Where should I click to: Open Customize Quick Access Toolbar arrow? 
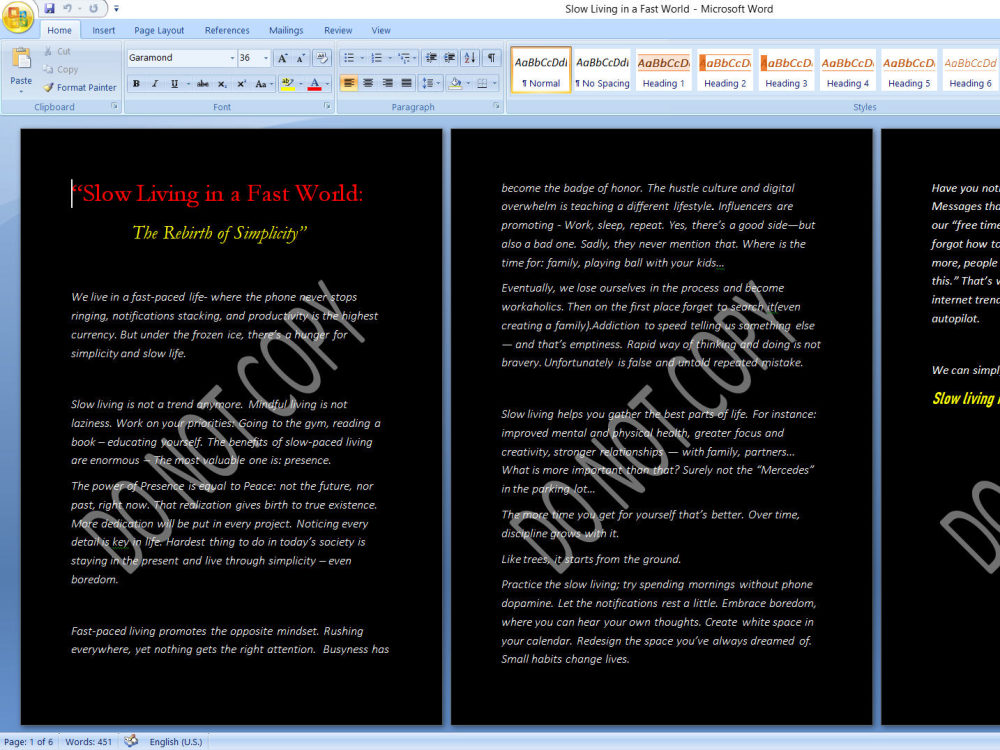tap(116, 9)
